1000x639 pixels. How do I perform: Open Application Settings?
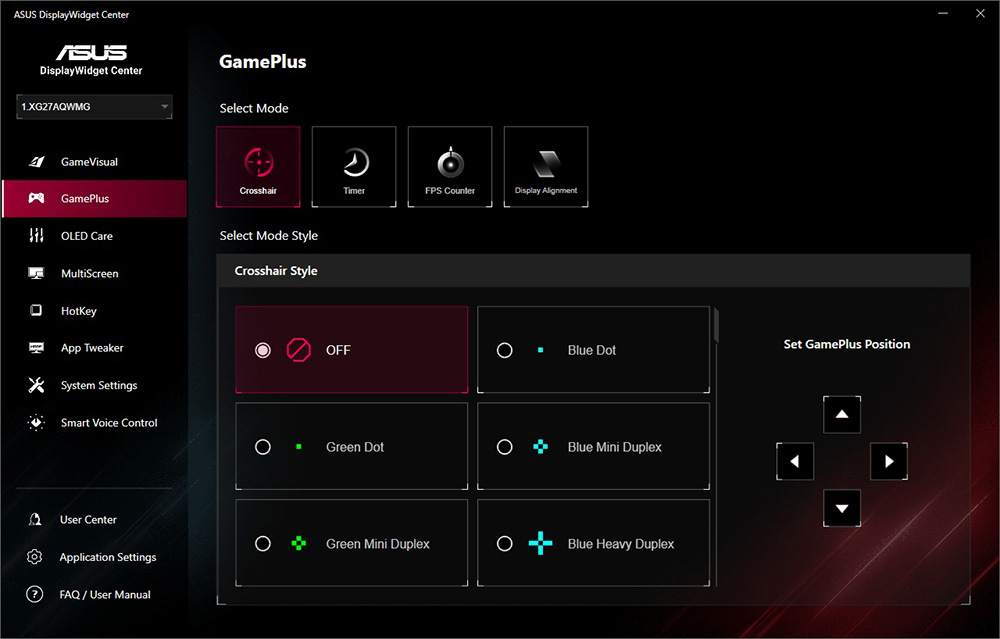(107, 557)
